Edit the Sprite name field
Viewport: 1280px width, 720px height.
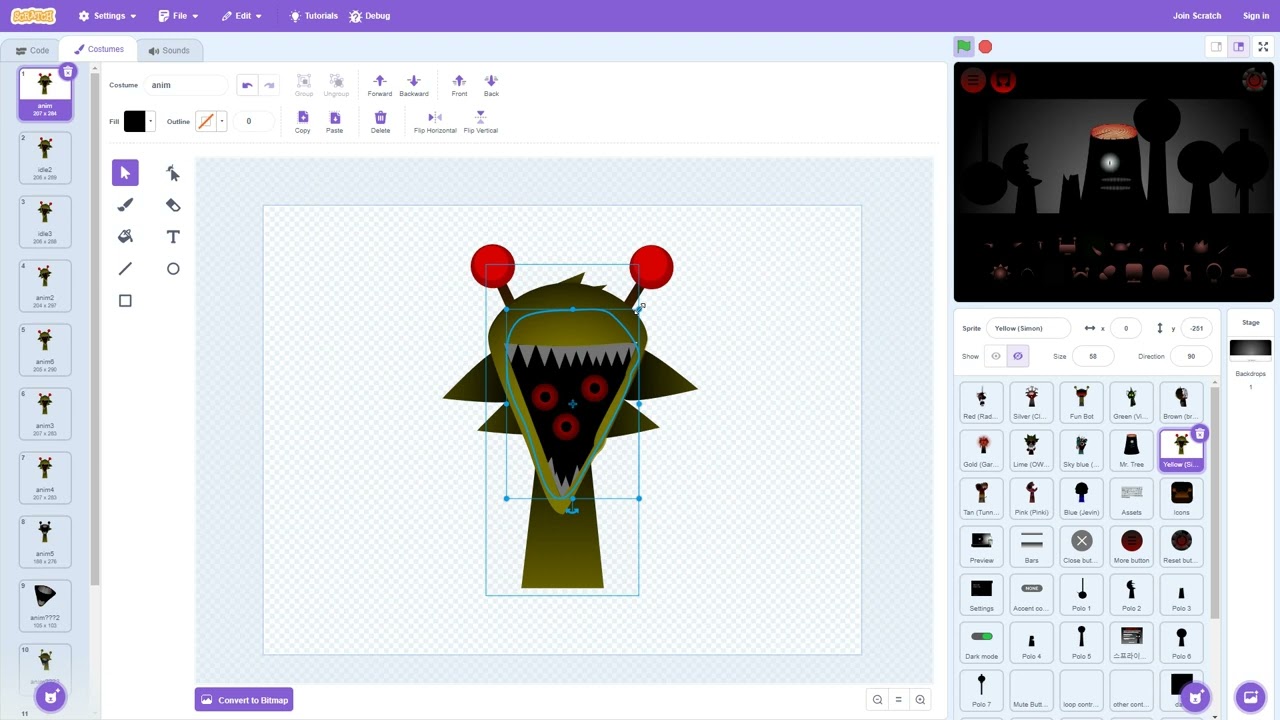(1030, 328)
